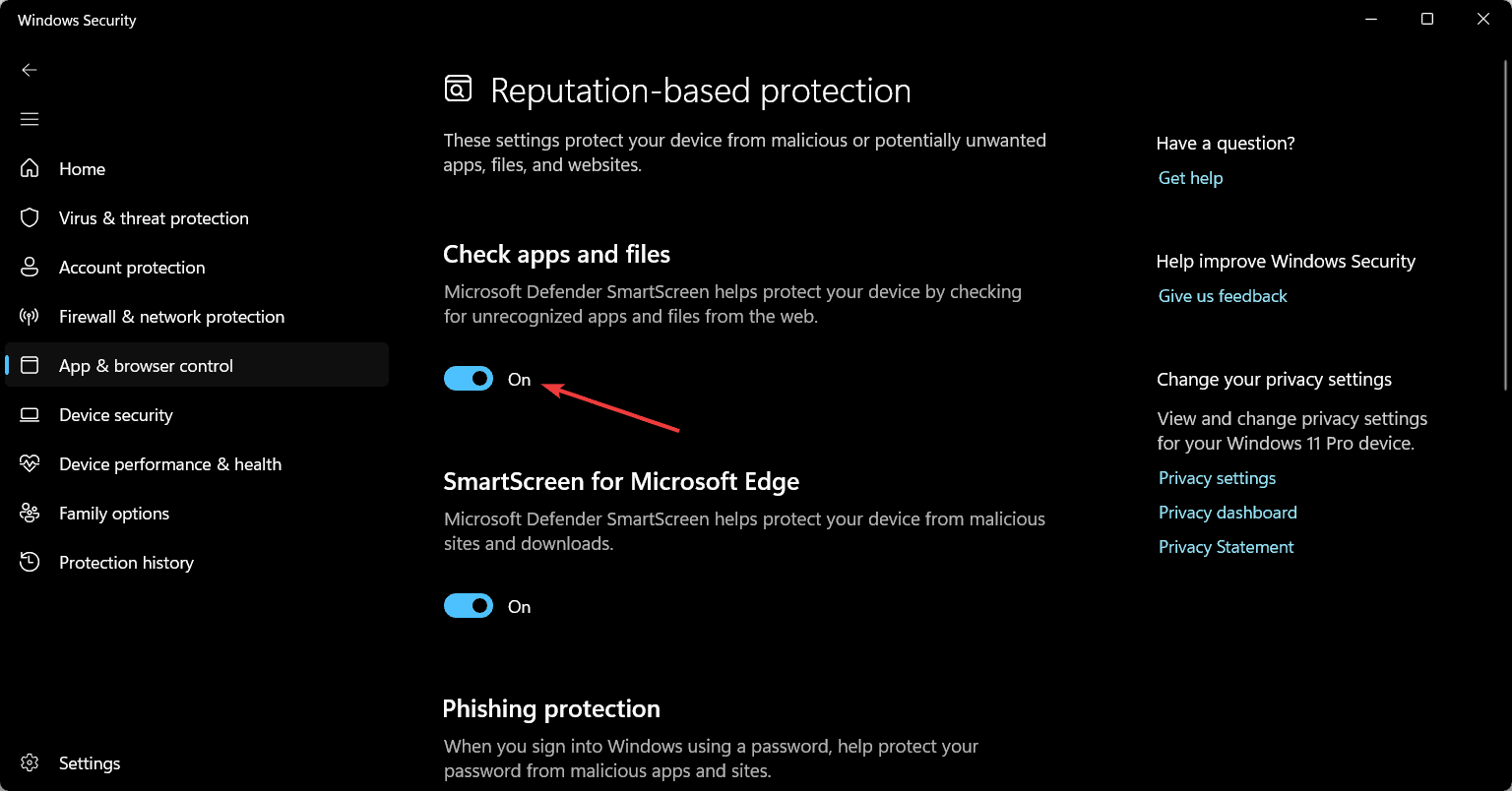Click the Protection history clock icon

30,563
